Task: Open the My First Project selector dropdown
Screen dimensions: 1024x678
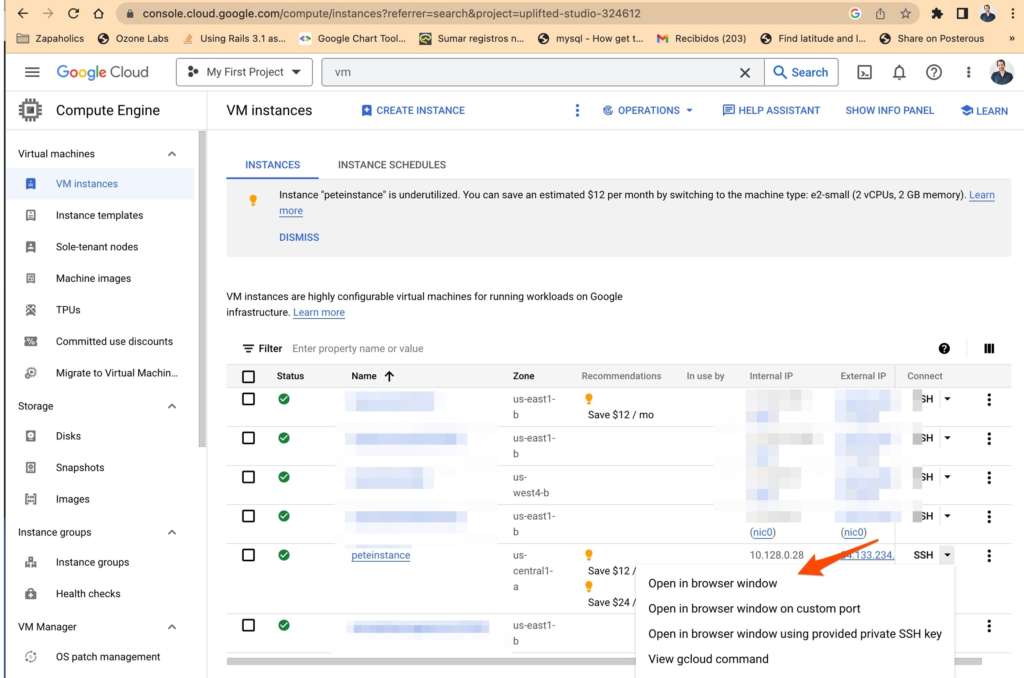Action: click(245, 72)
